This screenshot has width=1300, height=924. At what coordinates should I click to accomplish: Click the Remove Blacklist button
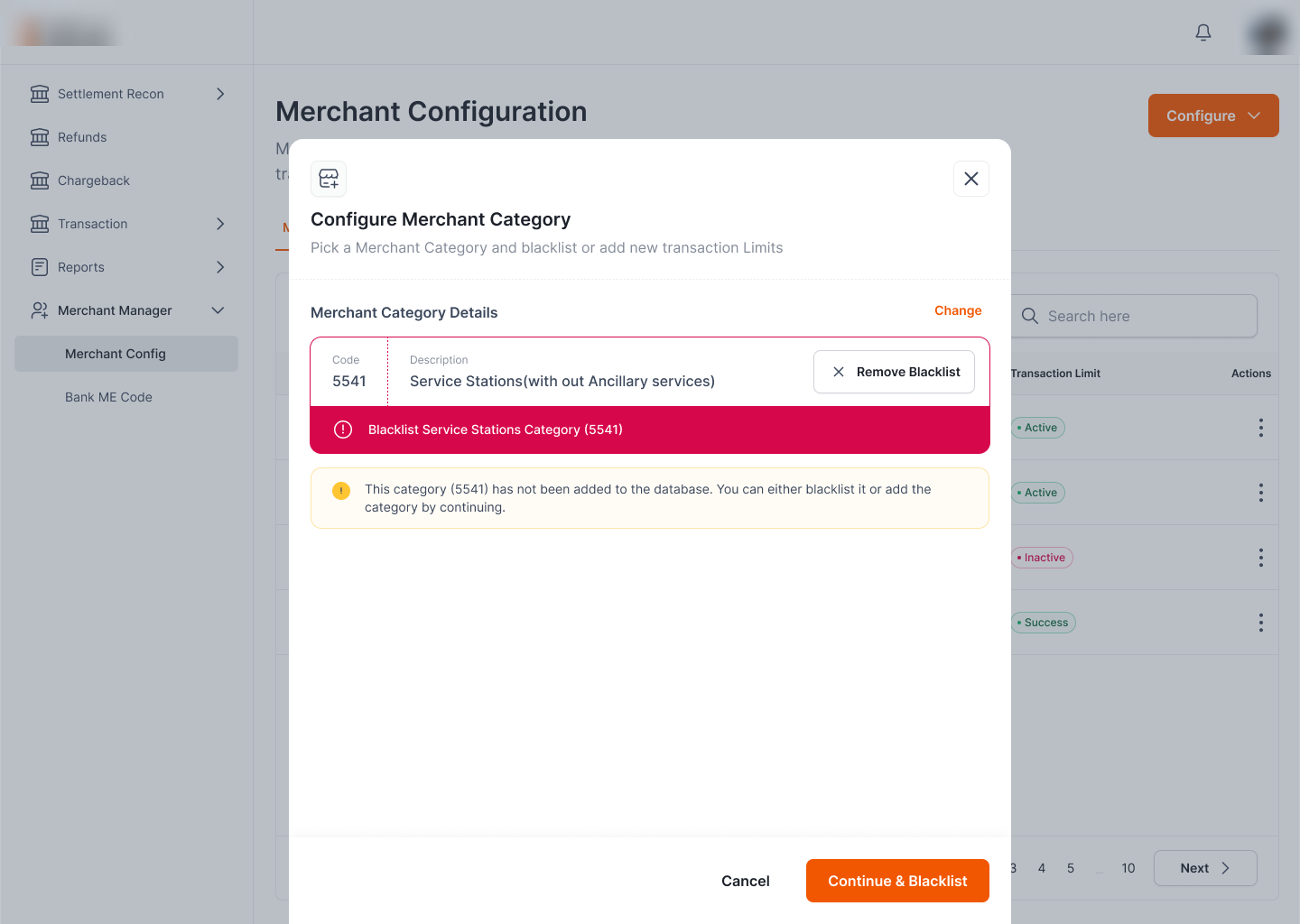click(894, 372)
